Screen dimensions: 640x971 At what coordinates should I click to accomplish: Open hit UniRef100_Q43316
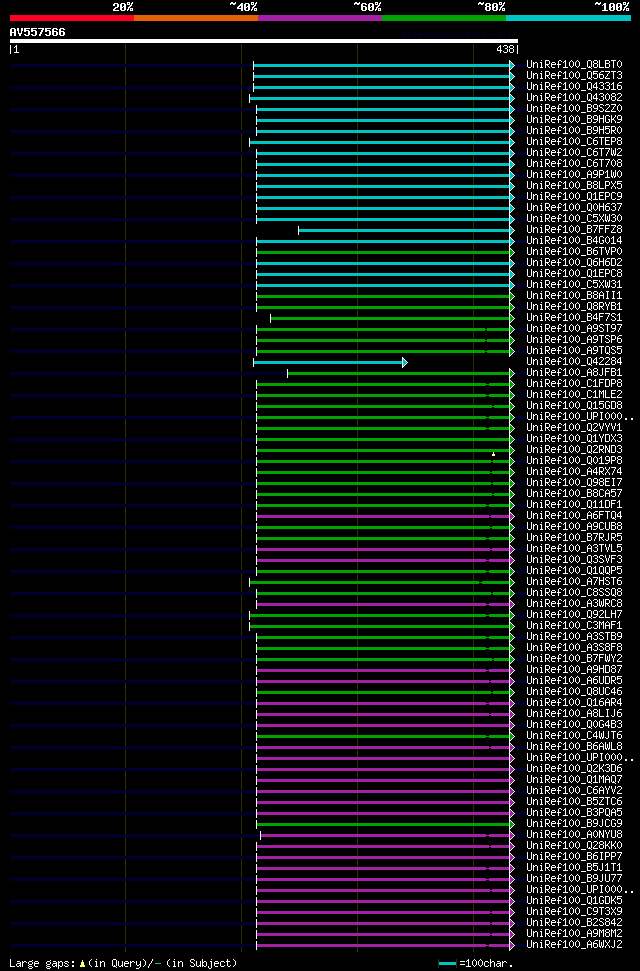pyautogui.click(x=574, y=87)
